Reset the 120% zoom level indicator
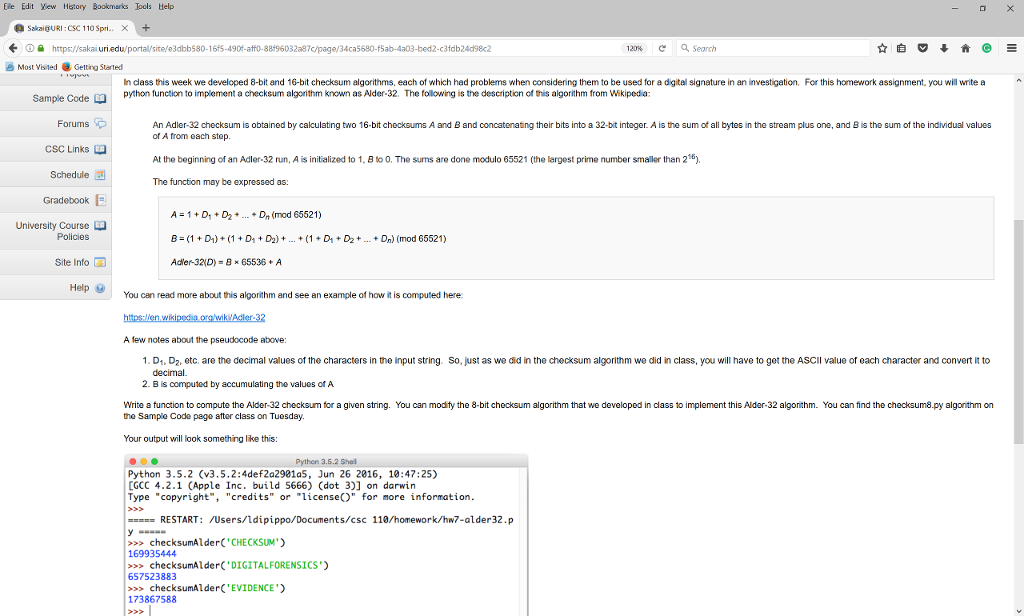 point(633,48)
